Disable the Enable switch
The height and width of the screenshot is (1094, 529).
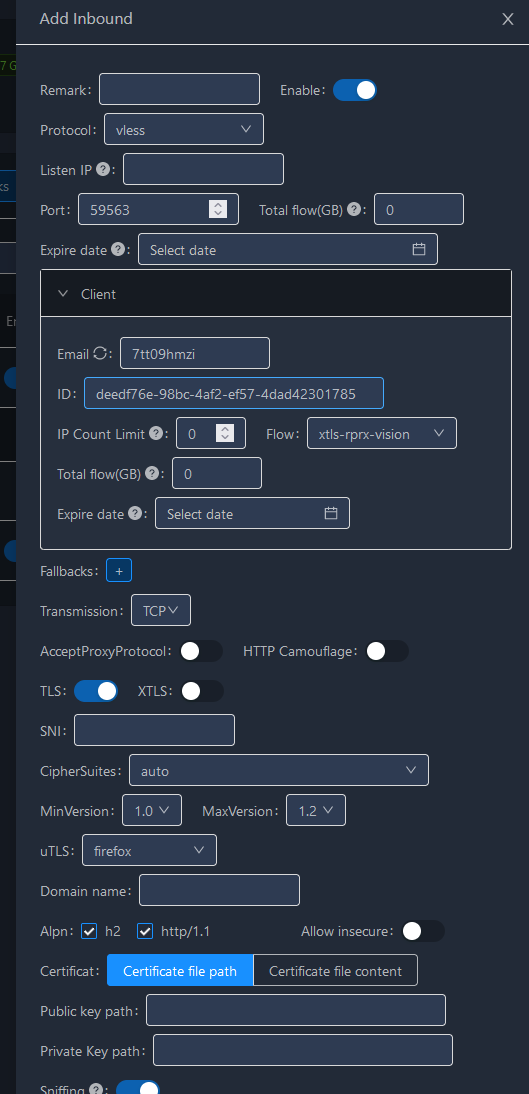(355, 90)
